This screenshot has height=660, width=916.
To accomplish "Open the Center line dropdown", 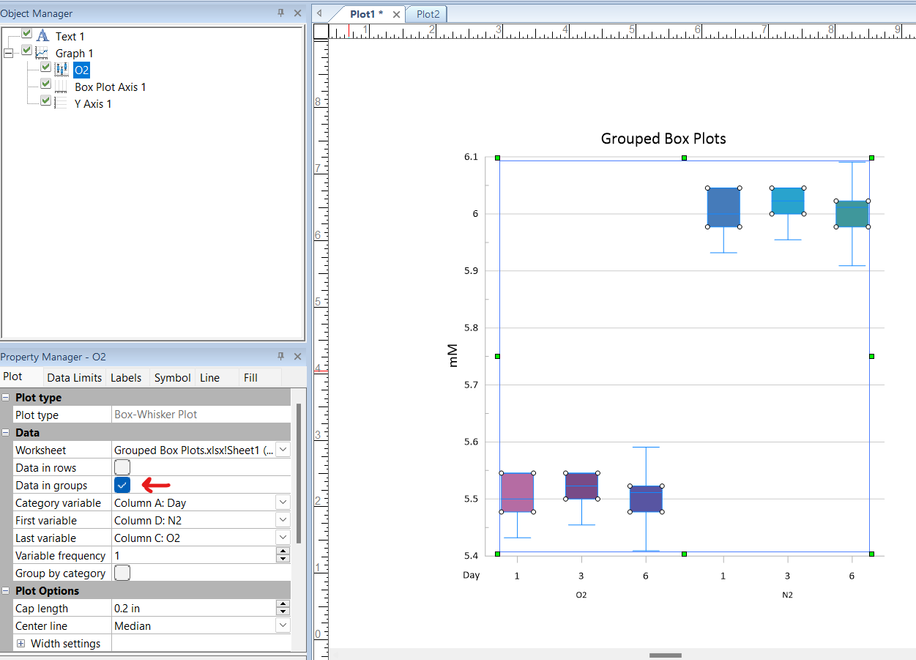I will tap(283, 626).
